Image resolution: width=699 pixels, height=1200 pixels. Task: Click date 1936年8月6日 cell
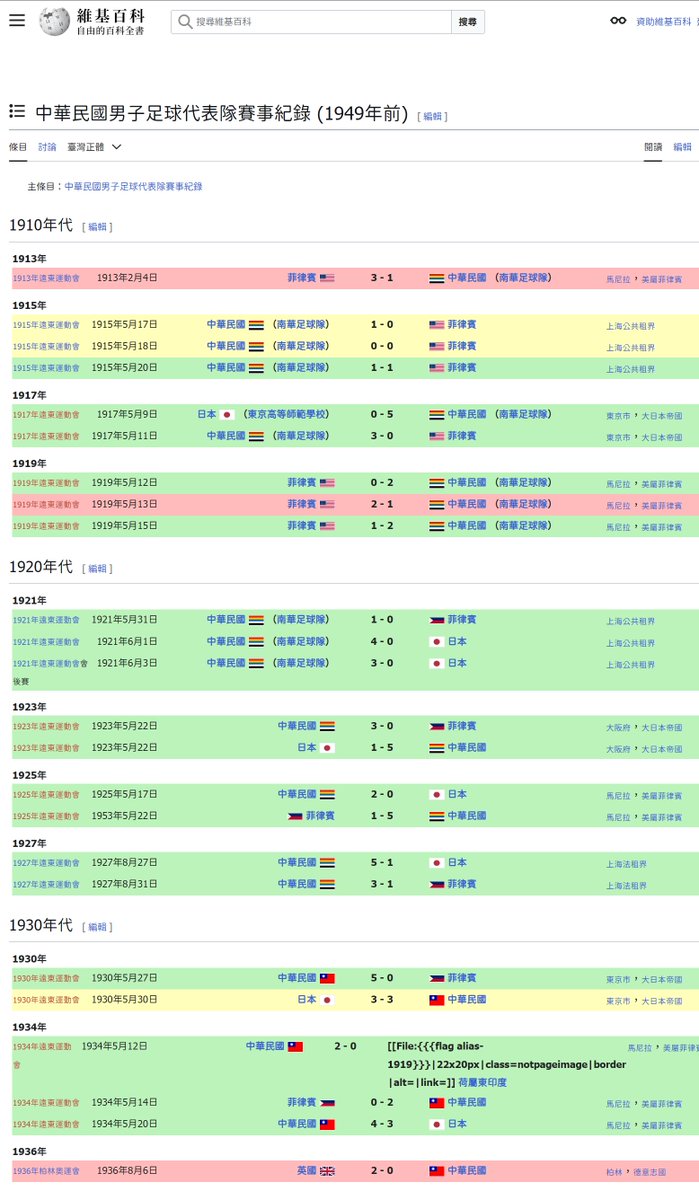[127, 1171]
